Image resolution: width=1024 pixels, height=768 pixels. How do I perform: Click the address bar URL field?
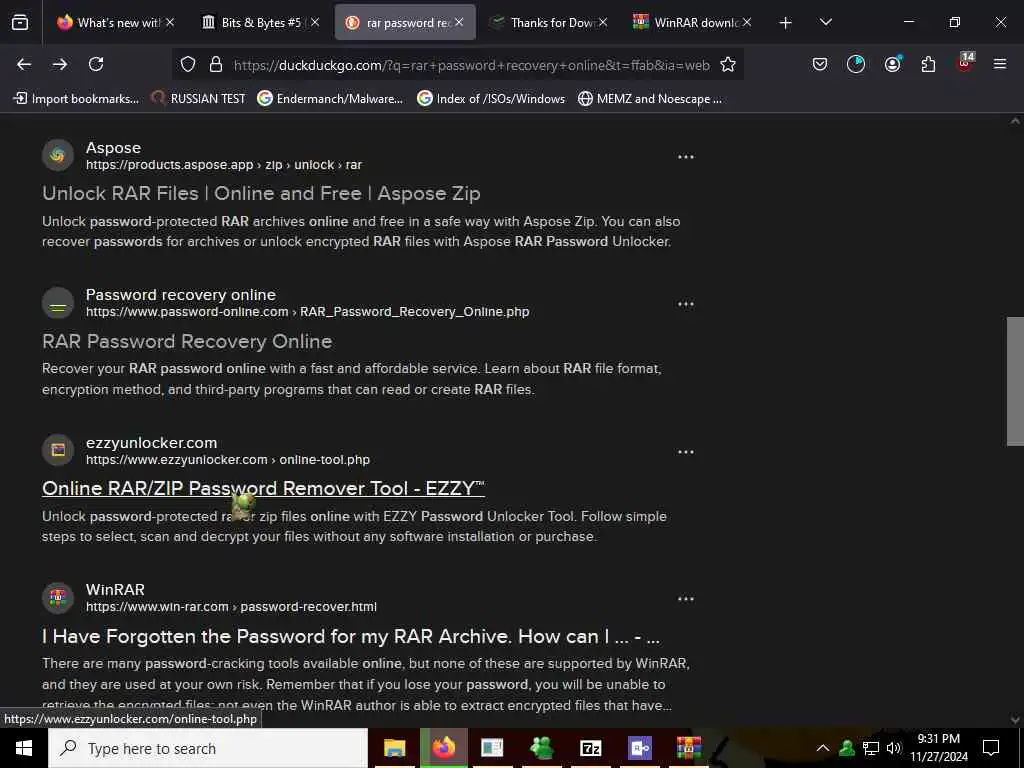[472, 65]
